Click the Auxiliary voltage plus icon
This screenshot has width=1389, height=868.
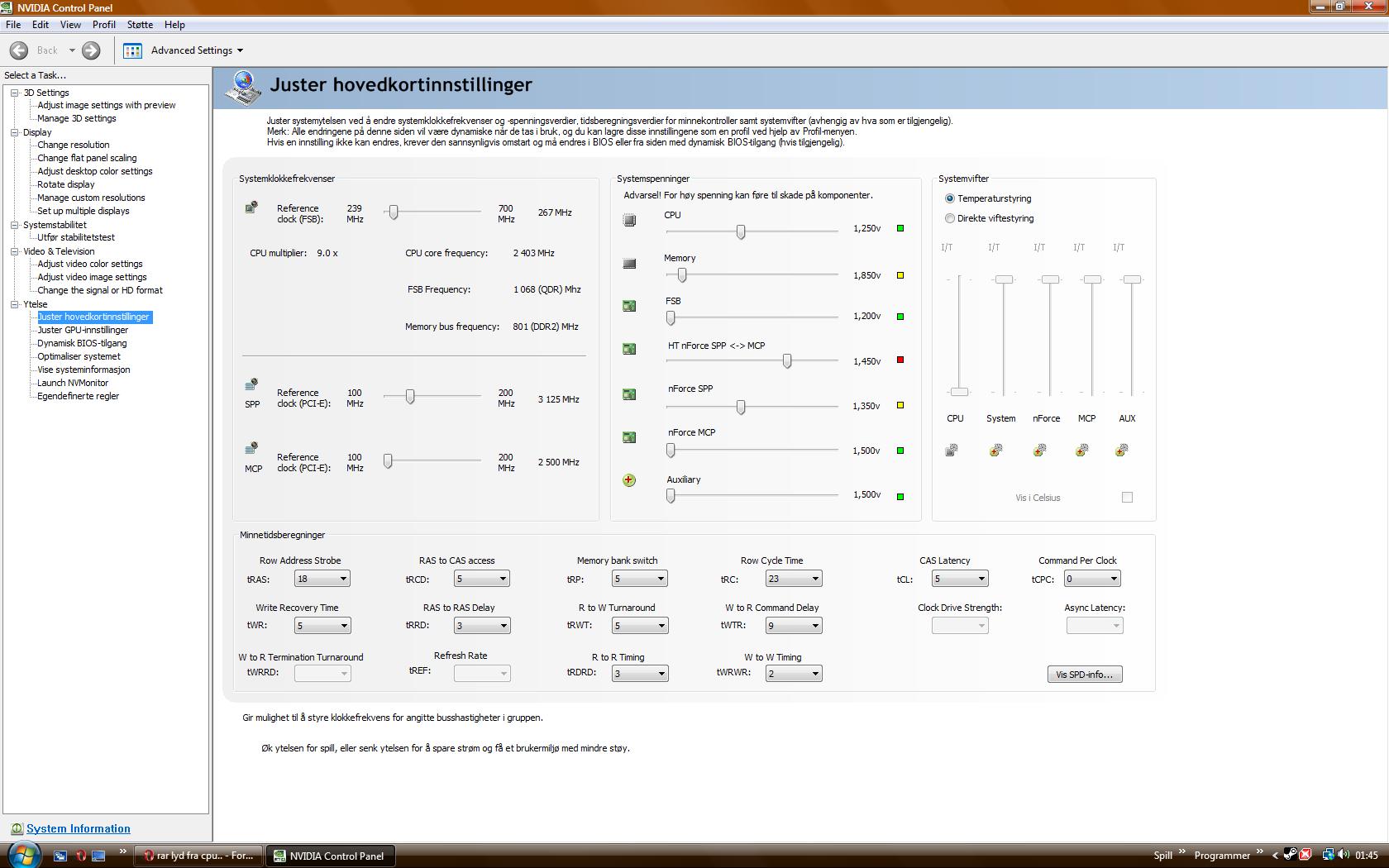[629, 480]
